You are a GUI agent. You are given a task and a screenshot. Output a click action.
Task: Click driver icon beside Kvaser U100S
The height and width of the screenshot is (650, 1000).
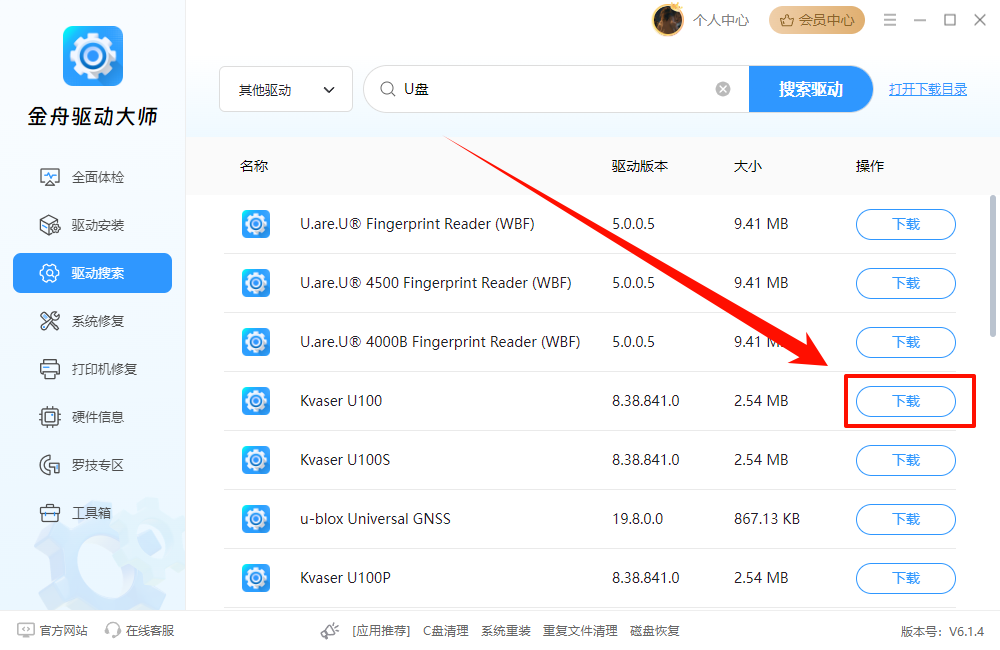click(x=256, y=460)
